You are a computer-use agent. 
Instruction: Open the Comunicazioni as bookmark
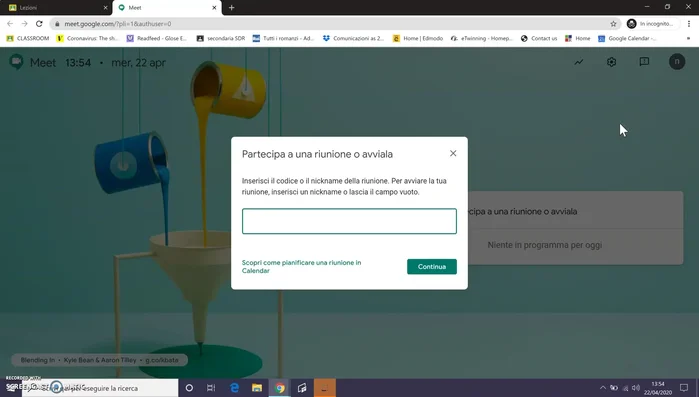point(353,38)
